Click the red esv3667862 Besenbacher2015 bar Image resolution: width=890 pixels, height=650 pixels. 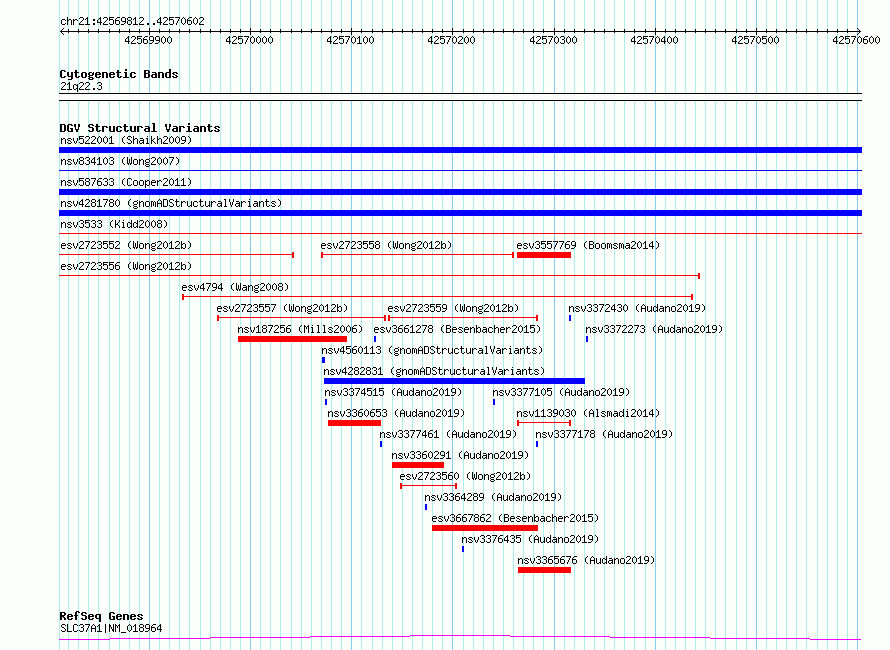[x=485, y=529]
